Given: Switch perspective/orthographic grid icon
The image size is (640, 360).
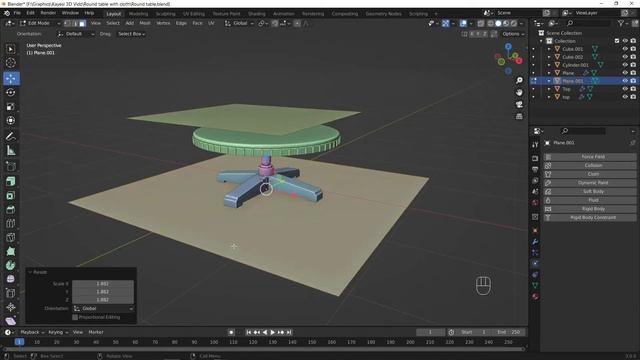Looking at the screenshot, I should [519, 117].
